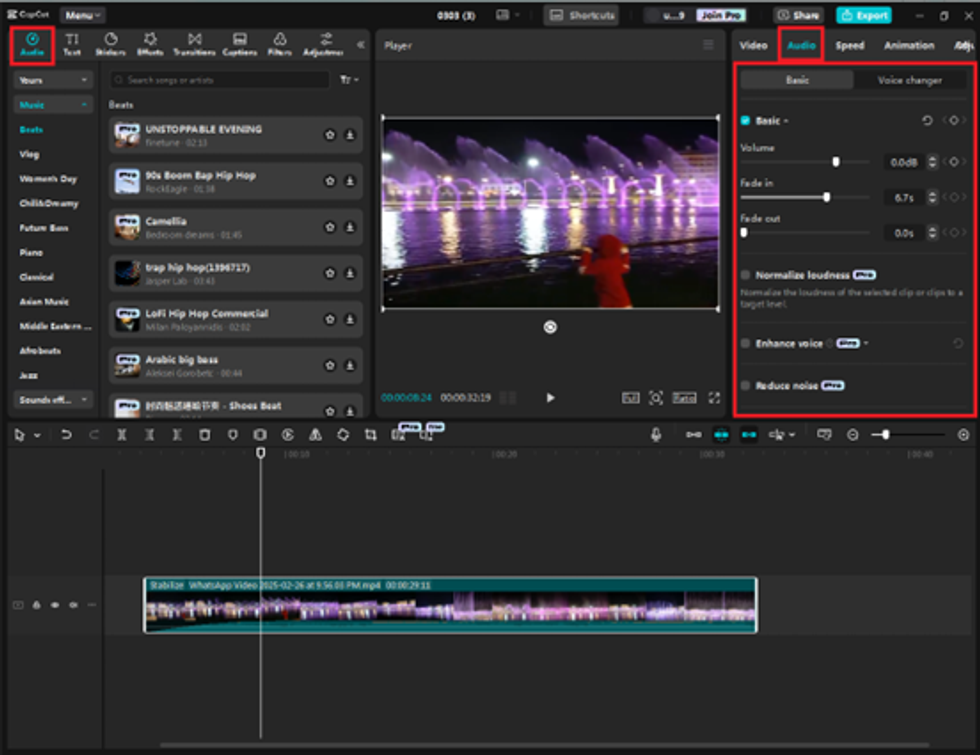The image size is (980, 755).
Task: Click the undo arrow in timeline toolbar
Action: 66,435
